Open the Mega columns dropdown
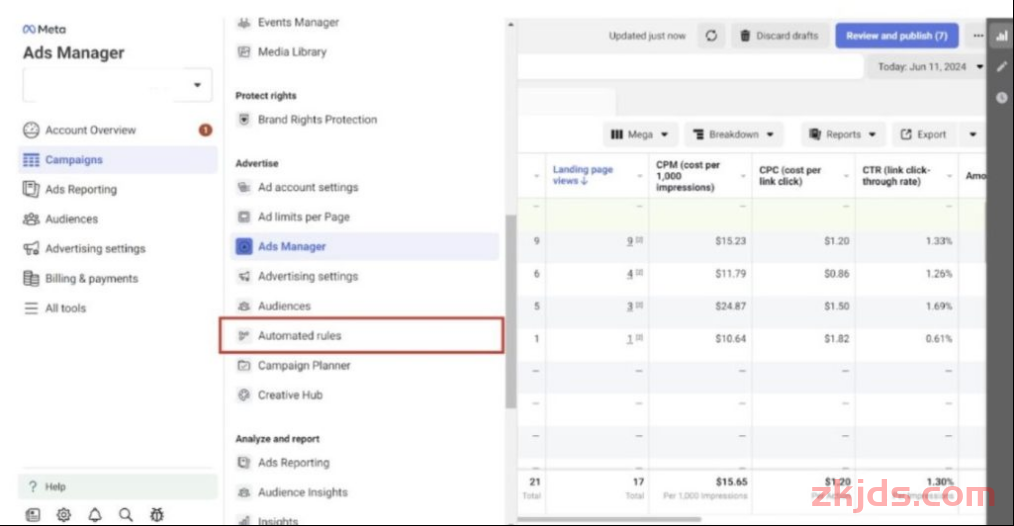This screenshot has height=526, width=1014. point(640,135)
